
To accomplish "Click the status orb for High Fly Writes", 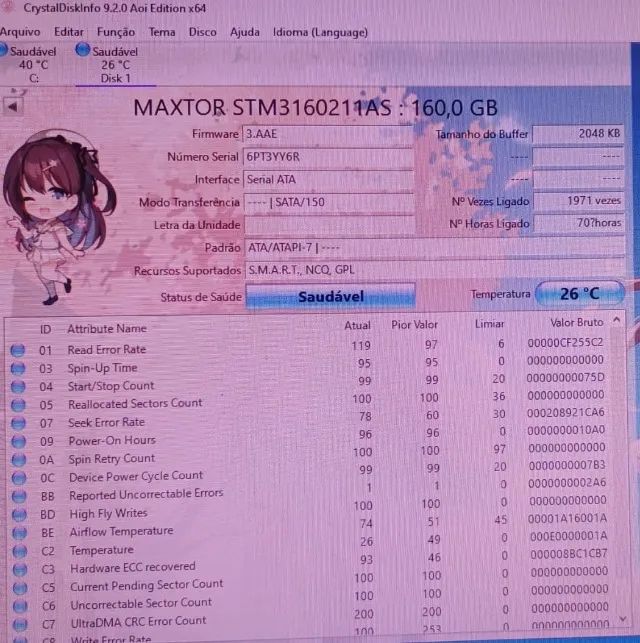I will [x=19, y=514].
